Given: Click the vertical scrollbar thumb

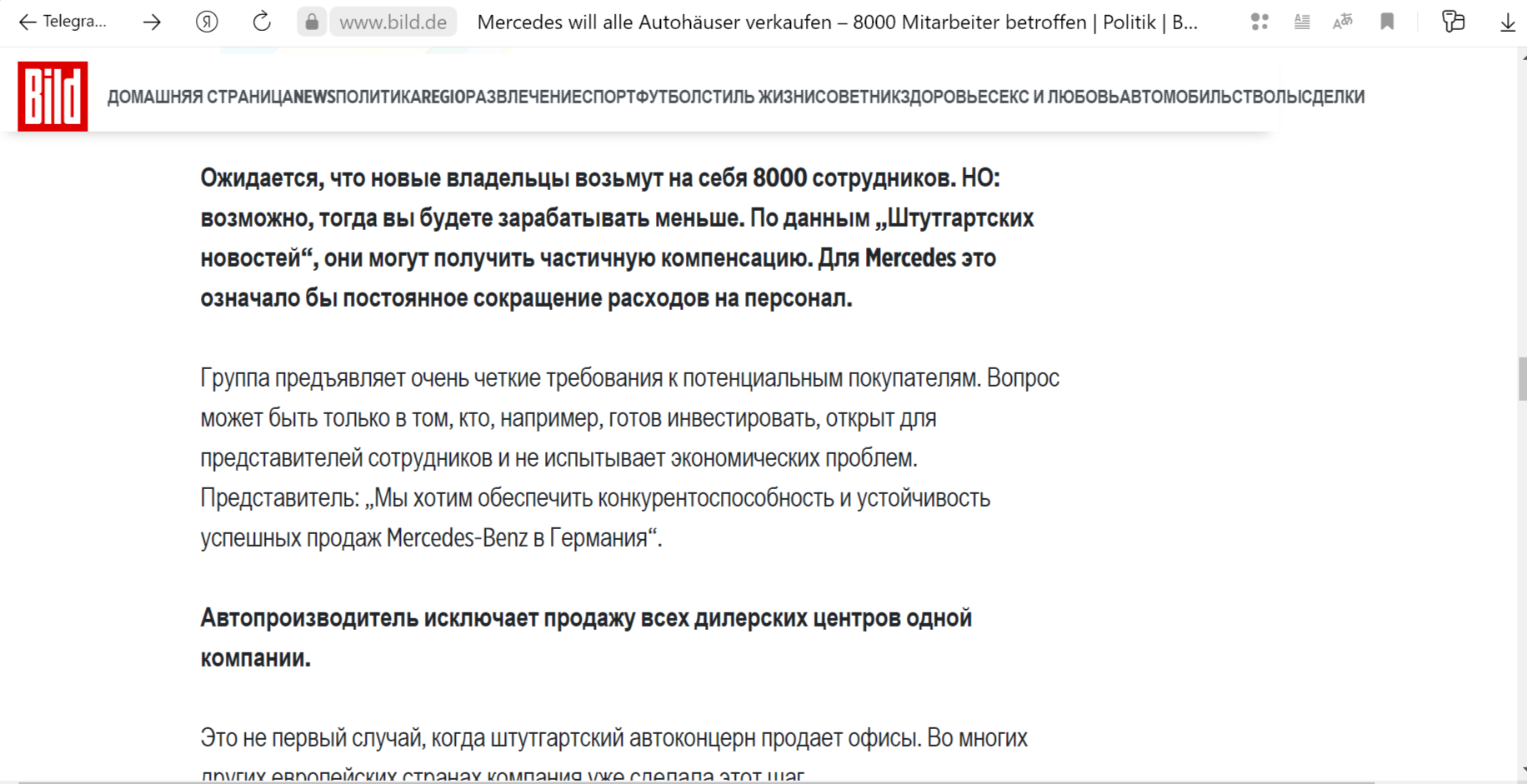Looking at the screenshot, I should (1522, 379).
